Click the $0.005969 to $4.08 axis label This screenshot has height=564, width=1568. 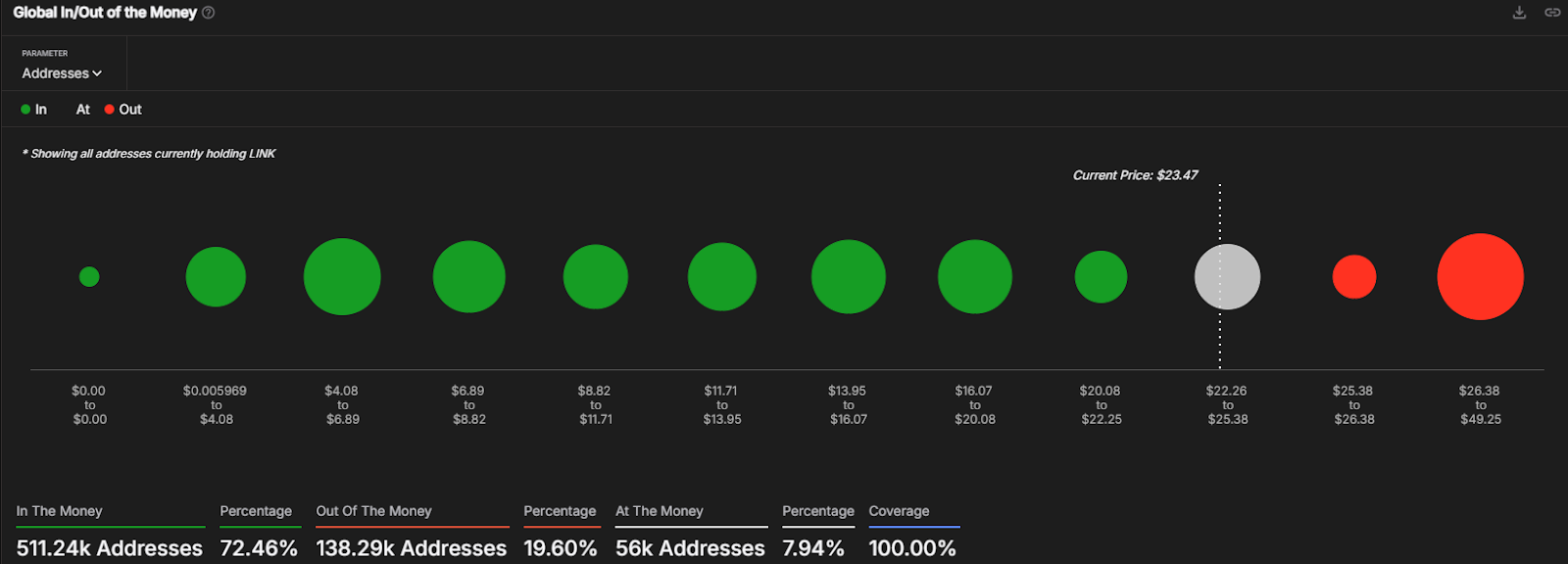point(216,404)
